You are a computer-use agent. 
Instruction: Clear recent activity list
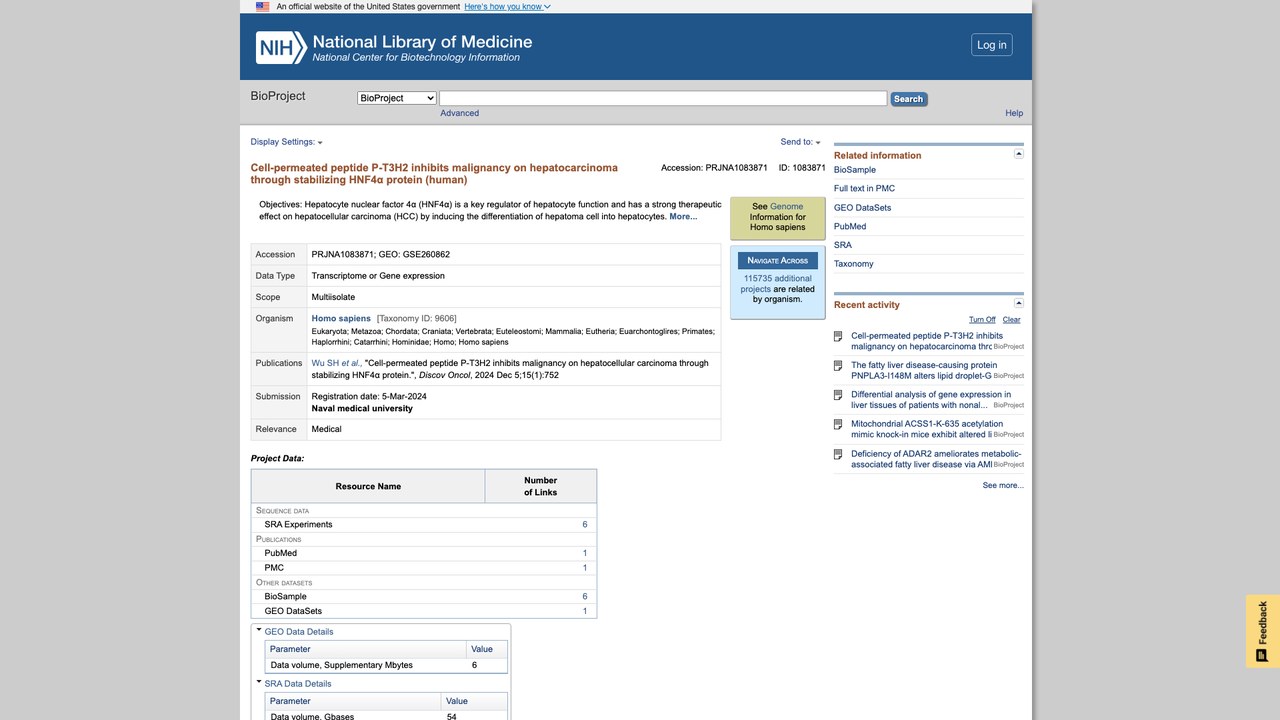coord(1012,320)
